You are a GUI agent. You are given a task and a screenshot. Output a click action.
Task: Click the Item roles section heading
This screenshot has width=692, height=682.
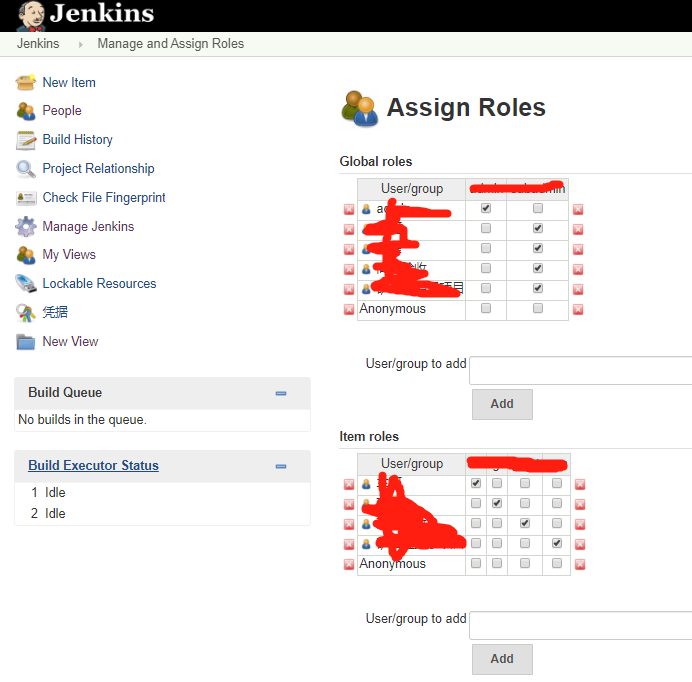tap(369, 437)
